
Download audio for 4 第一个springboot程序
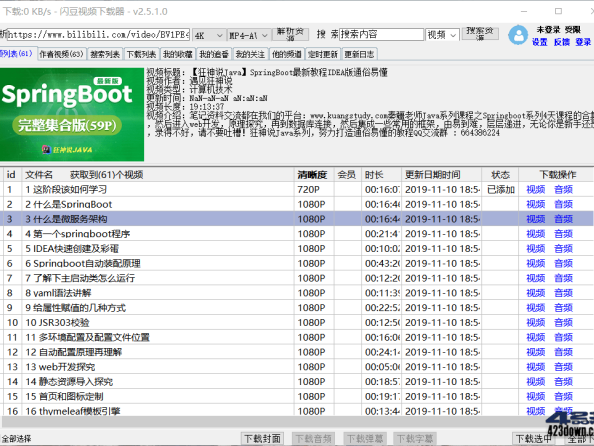tap(563, 234)
